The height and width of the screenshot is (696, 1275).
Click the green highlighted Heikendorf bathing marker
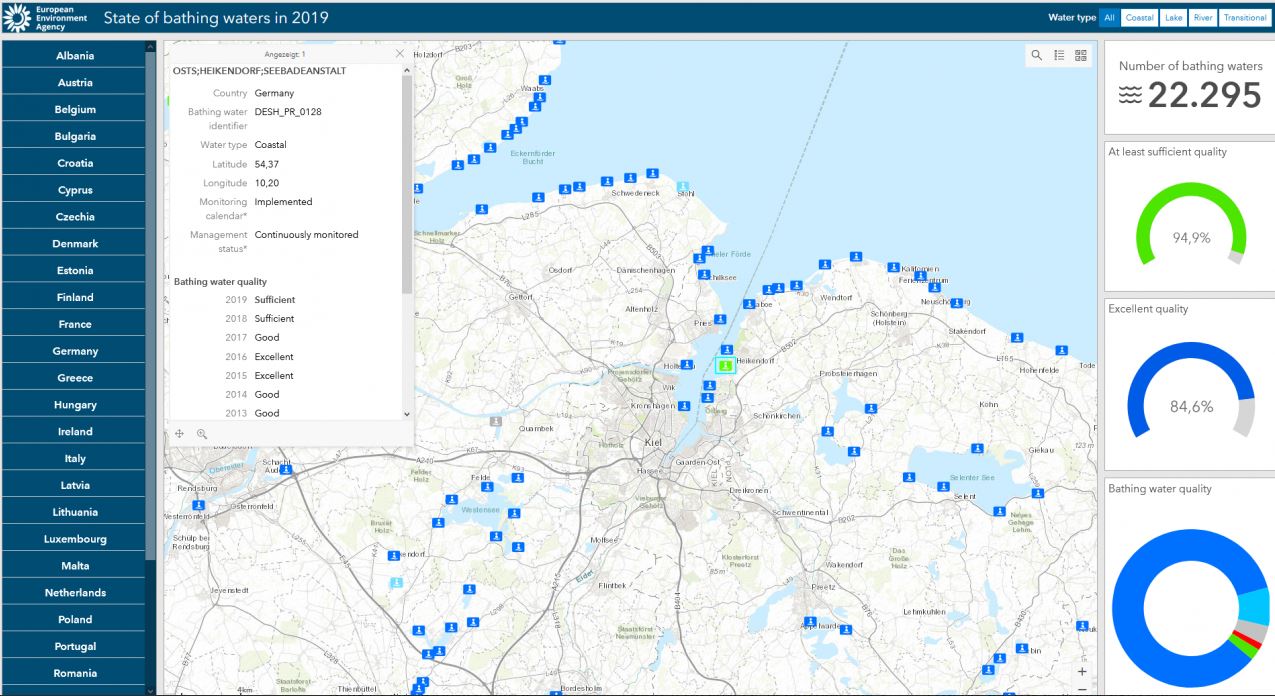(x=725, y=366)
